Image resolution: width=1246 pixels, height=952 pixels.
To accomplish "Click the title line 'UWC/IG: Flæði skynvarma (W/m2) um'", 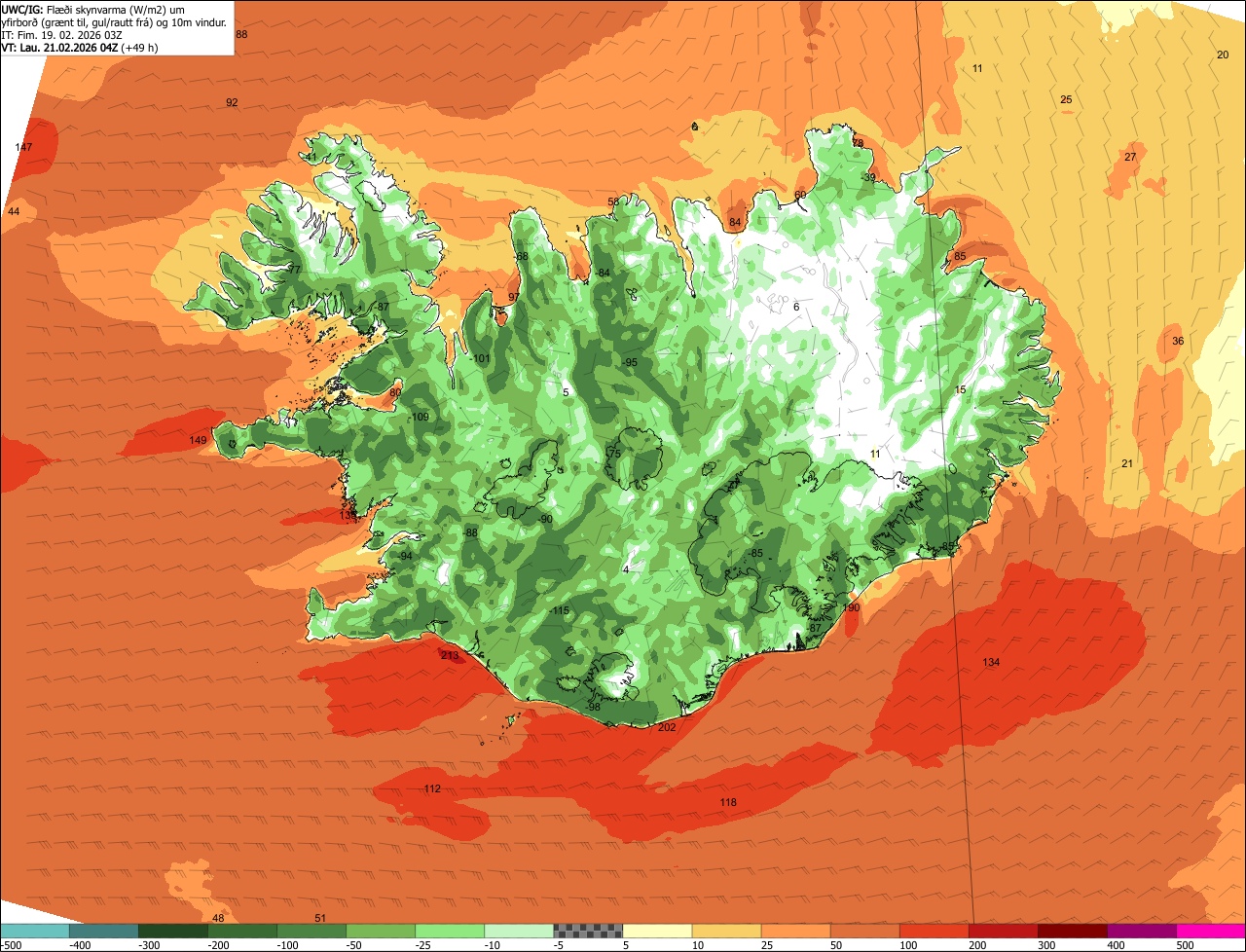I will tap(93, 10).
